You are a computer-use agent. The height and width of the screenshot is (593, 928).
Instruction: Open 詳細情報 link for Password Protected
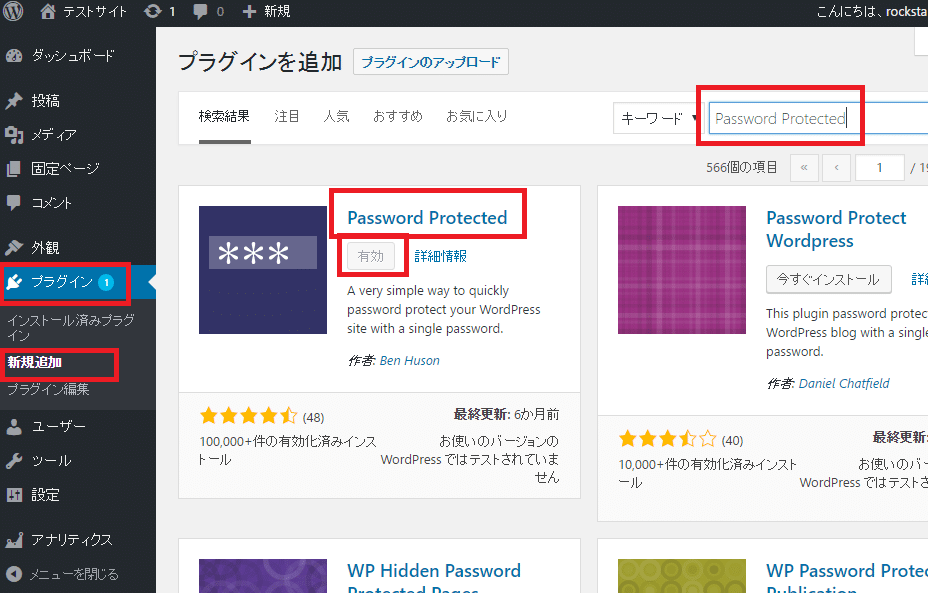[x=441, y=256]
